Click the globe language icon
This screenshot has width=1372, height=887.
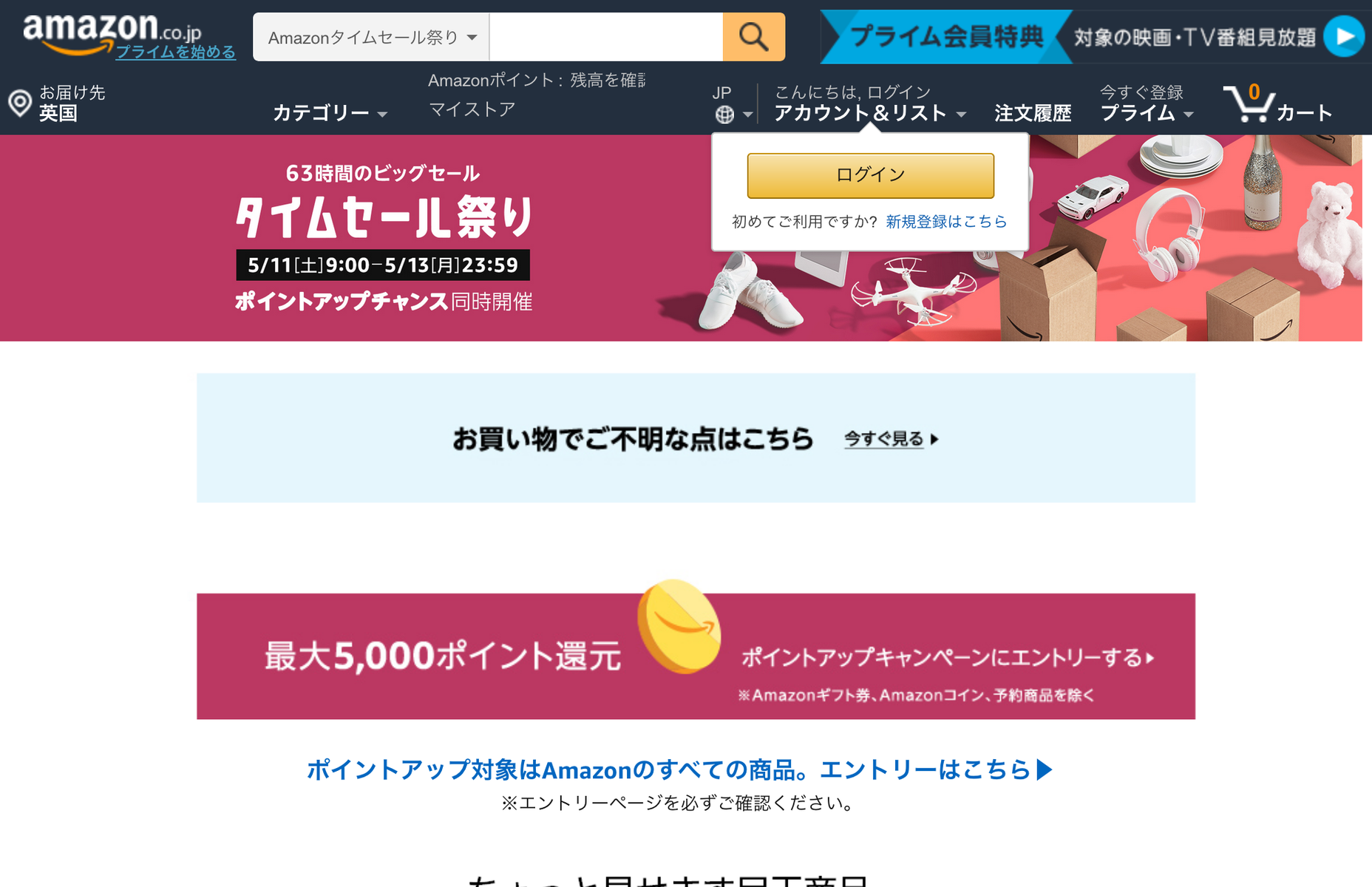point(724,115)
